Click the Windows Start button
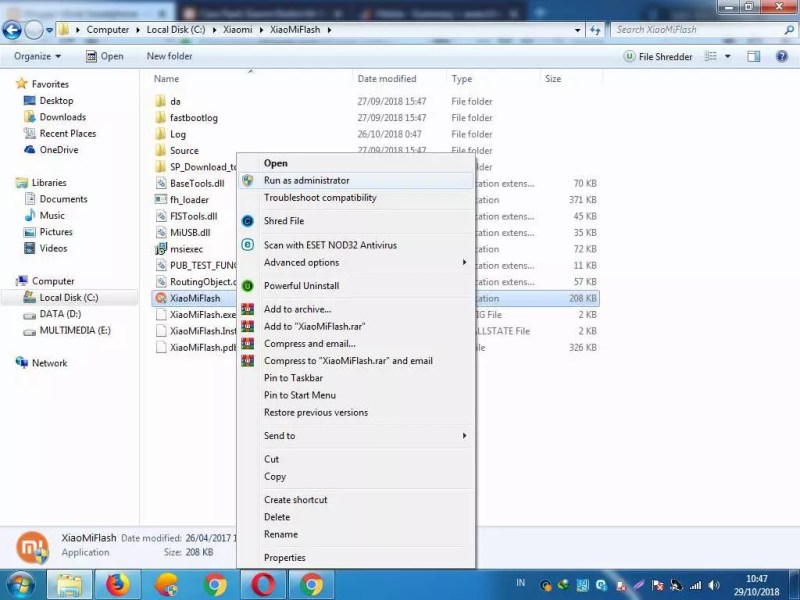Viewport: 800px width, 600px height. [20, 585]
